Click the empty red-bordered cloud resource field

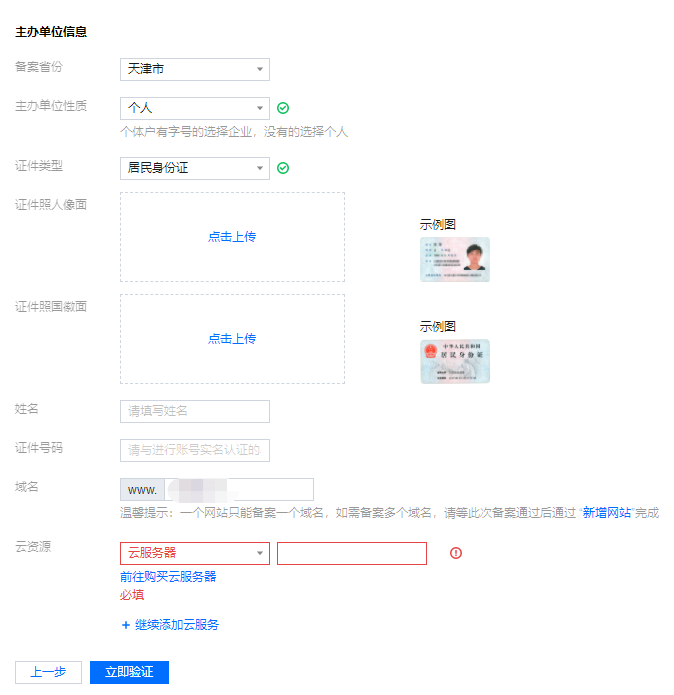[351, 553]
